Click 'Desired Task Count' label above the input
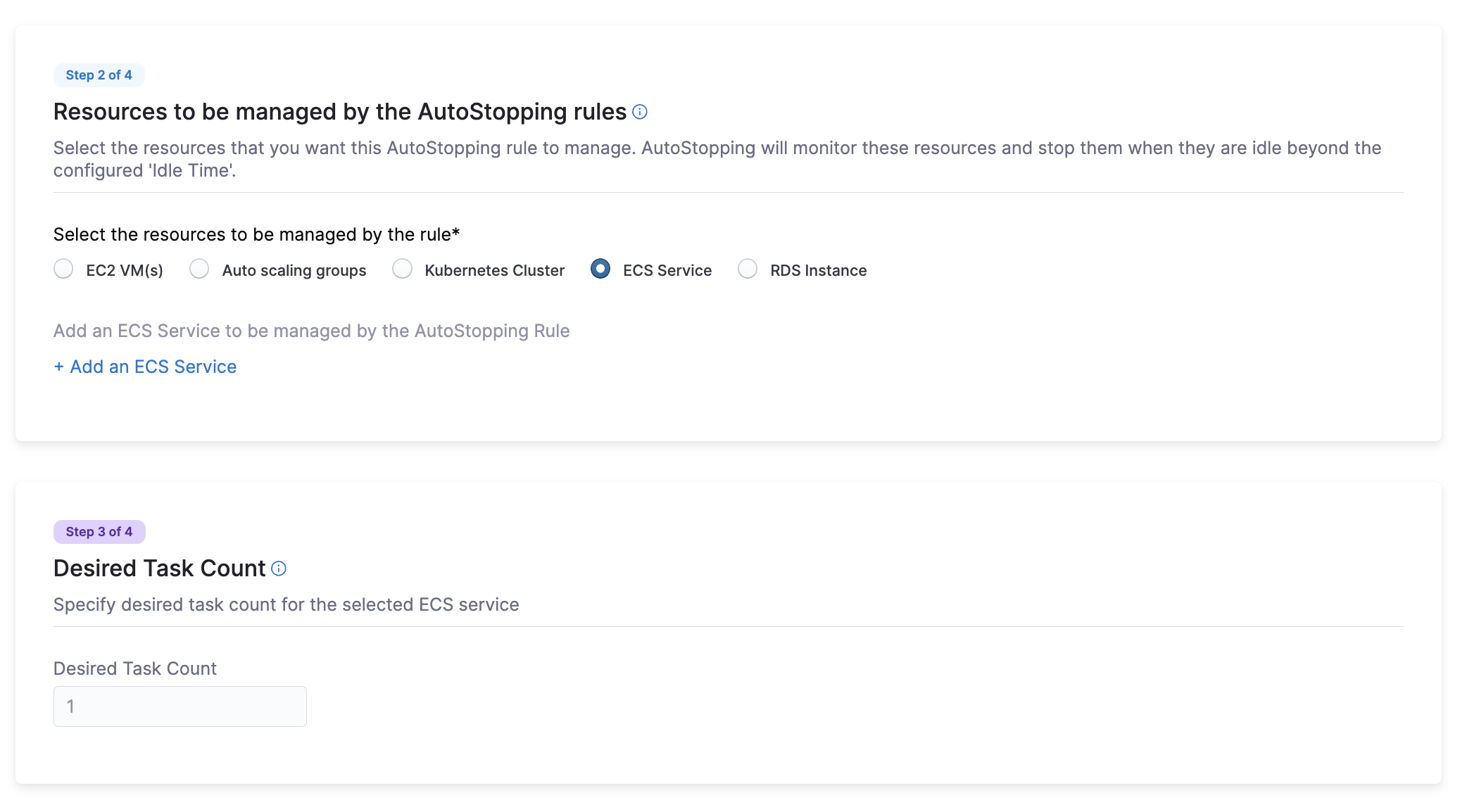This screenshot has width=1467, height=812. (x=134, y=668)
